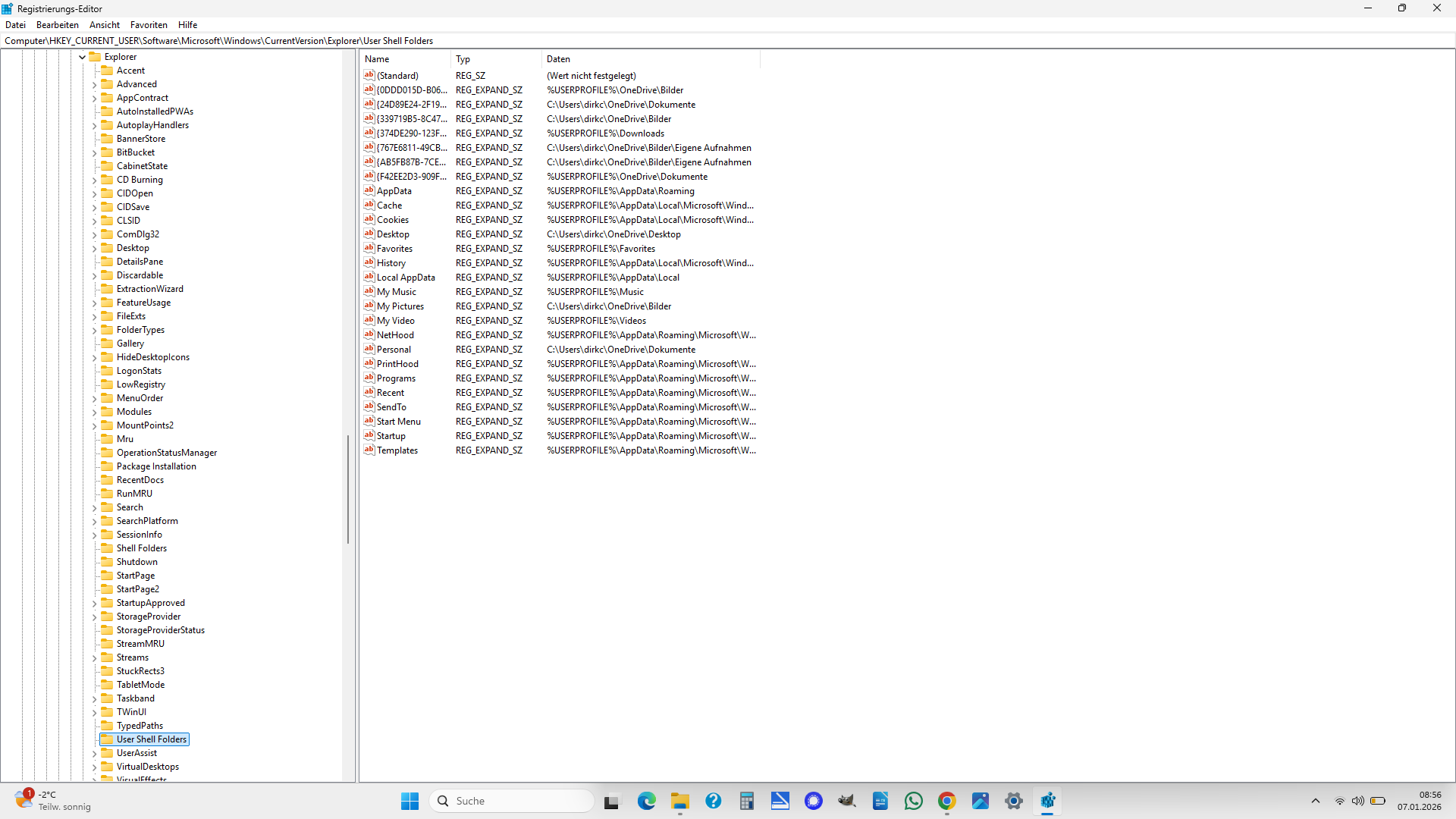Expand the UserAssist key
This screenshot has width=1456, height=819.
click(95, 753)
